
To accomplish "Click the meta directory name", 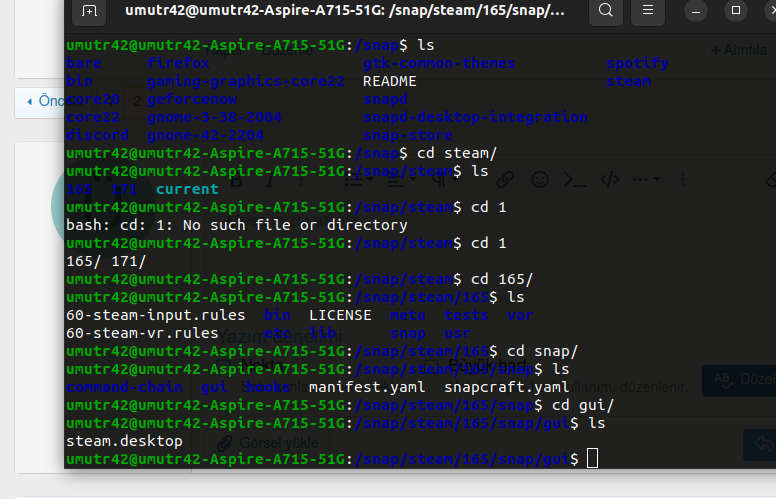I will pos(408,315).
